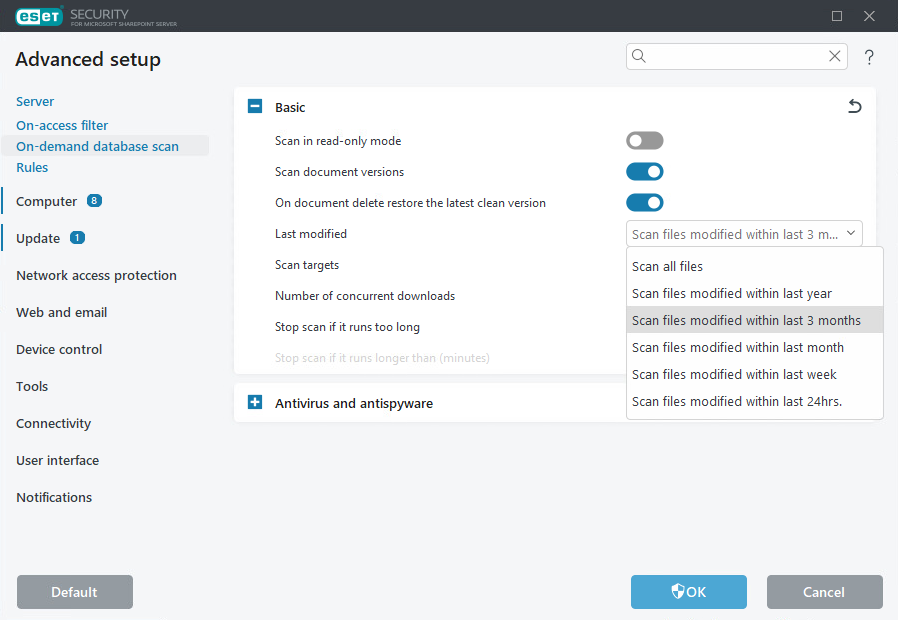
Task: Collapse the Basic section
Action: [x=254, y=106]
